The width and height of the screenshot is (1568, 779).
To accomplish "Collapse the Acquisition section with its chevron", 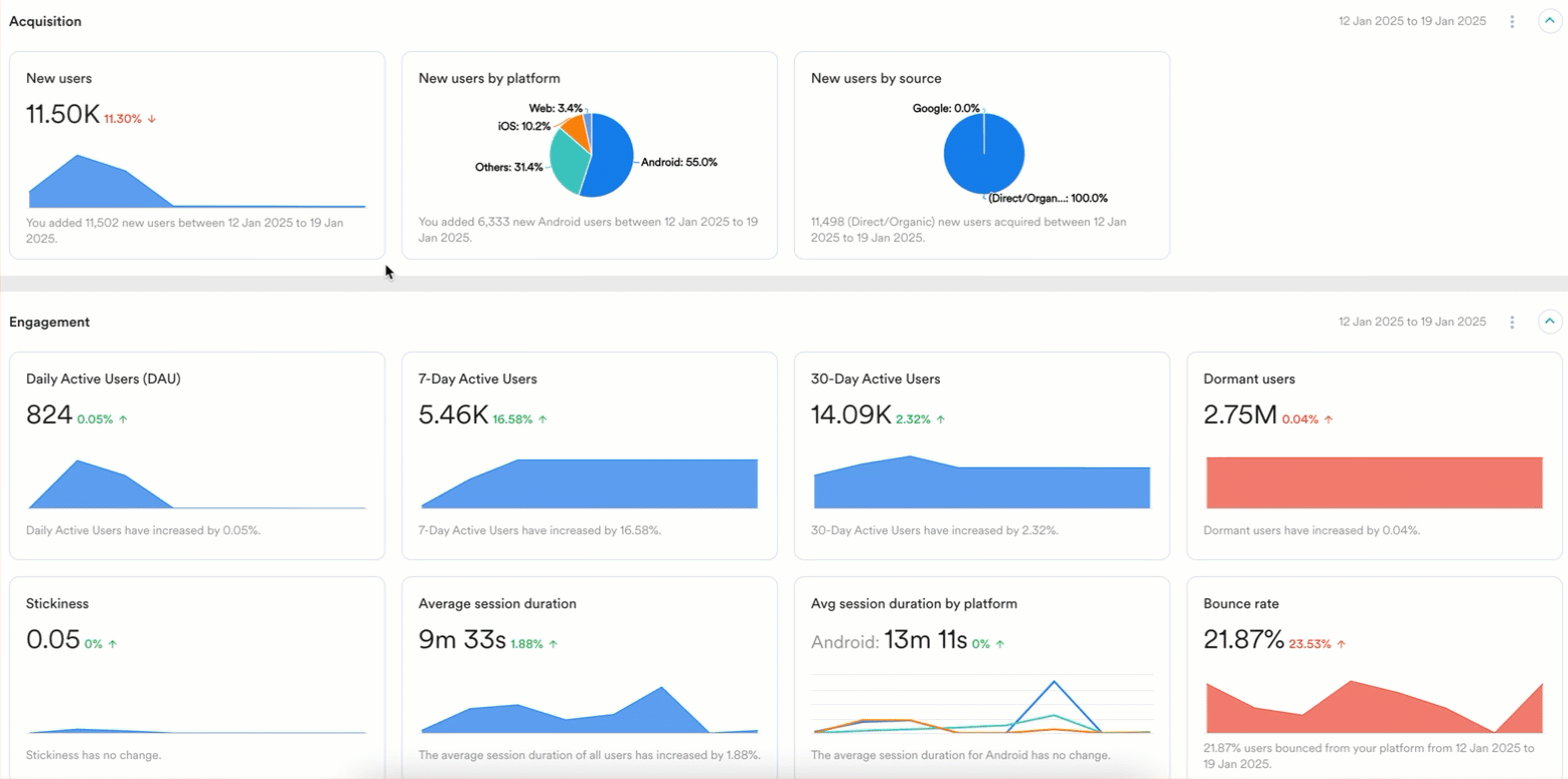I will coord(1549,21).
